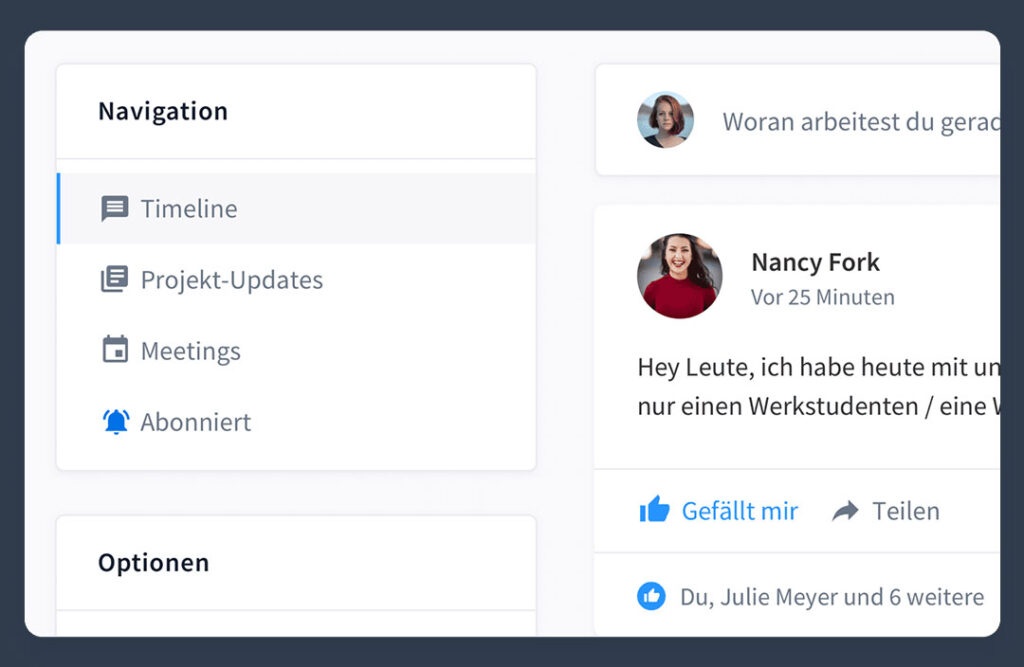Click the blue Abonniert bell icon
Screen dimensions: 1024x667
click(116, 421)
